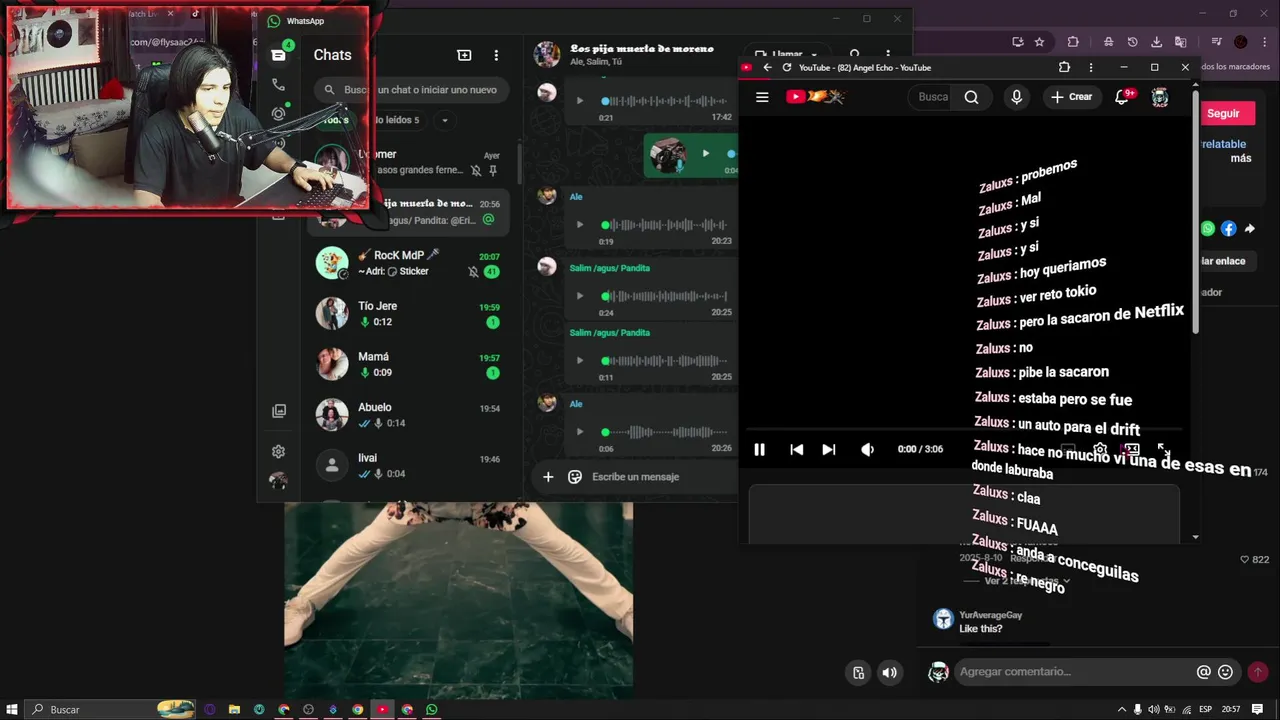Click WhatsApp icon in the Windows taskbar
Viewport: 1280px width, 720px height.
432,710
